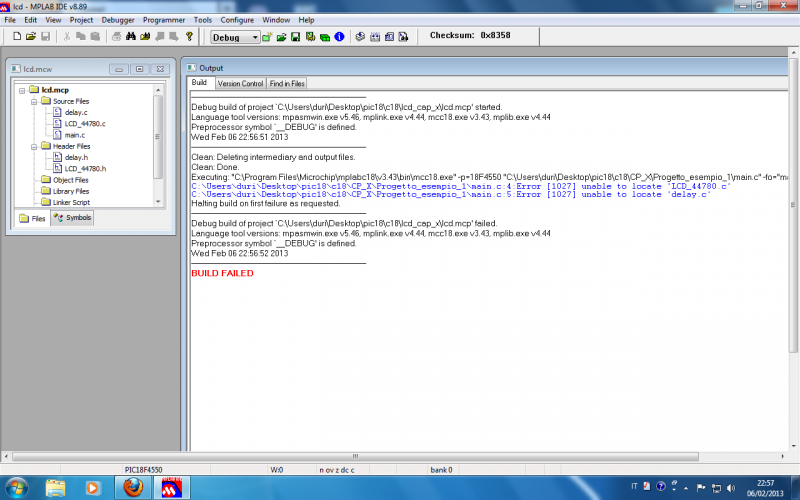Click the Print toolbar icon

pyautogui.click(x=116, y=36)
